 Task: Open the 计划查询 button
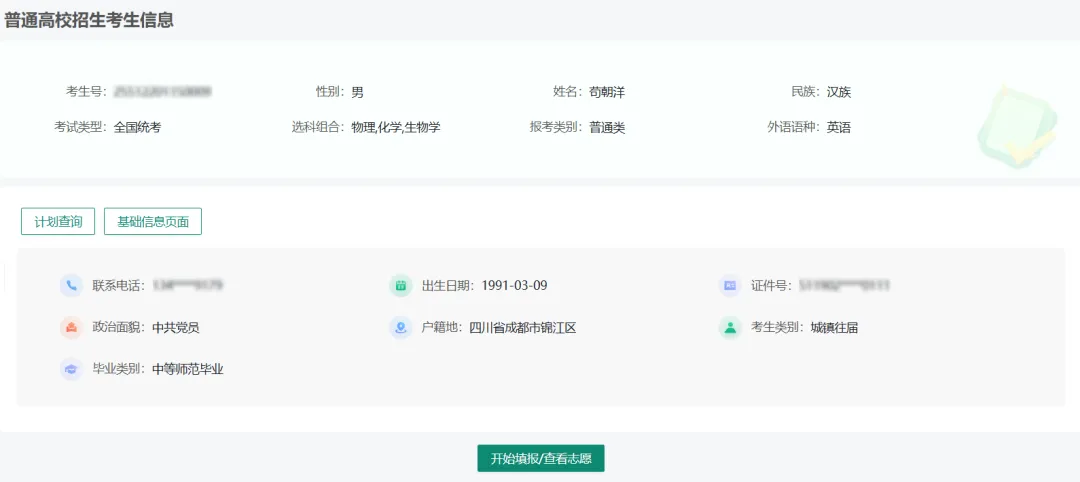(x=58, y=222)
